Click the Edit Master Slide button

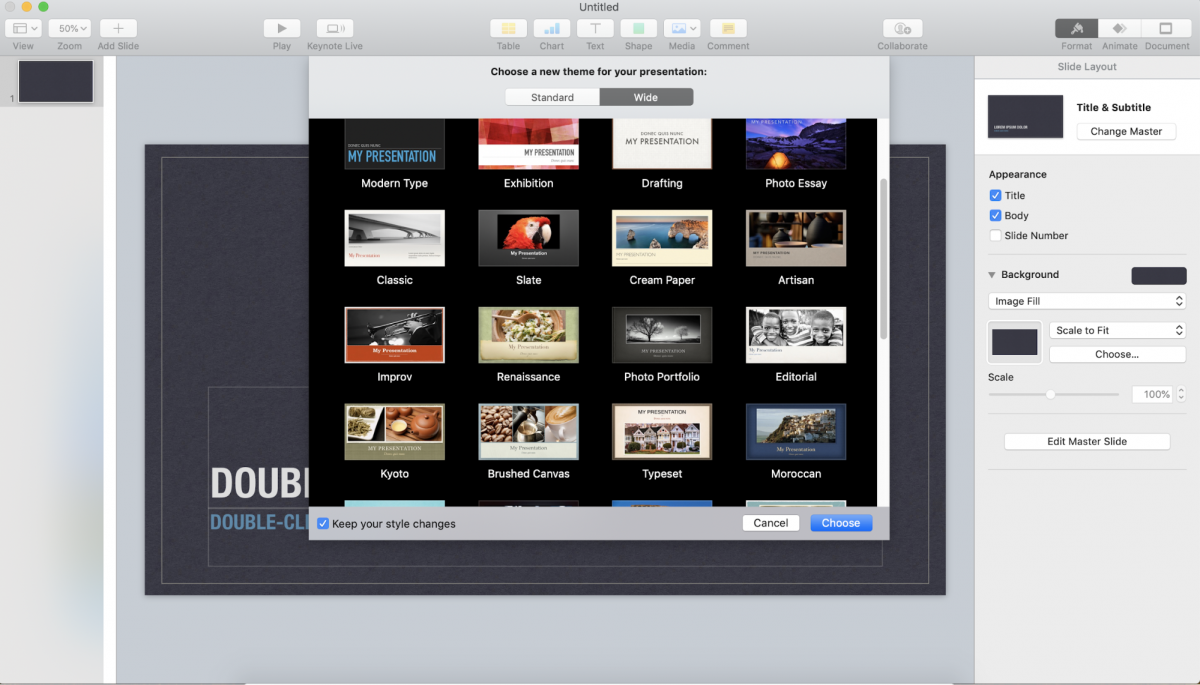(x=1087, y=441)
